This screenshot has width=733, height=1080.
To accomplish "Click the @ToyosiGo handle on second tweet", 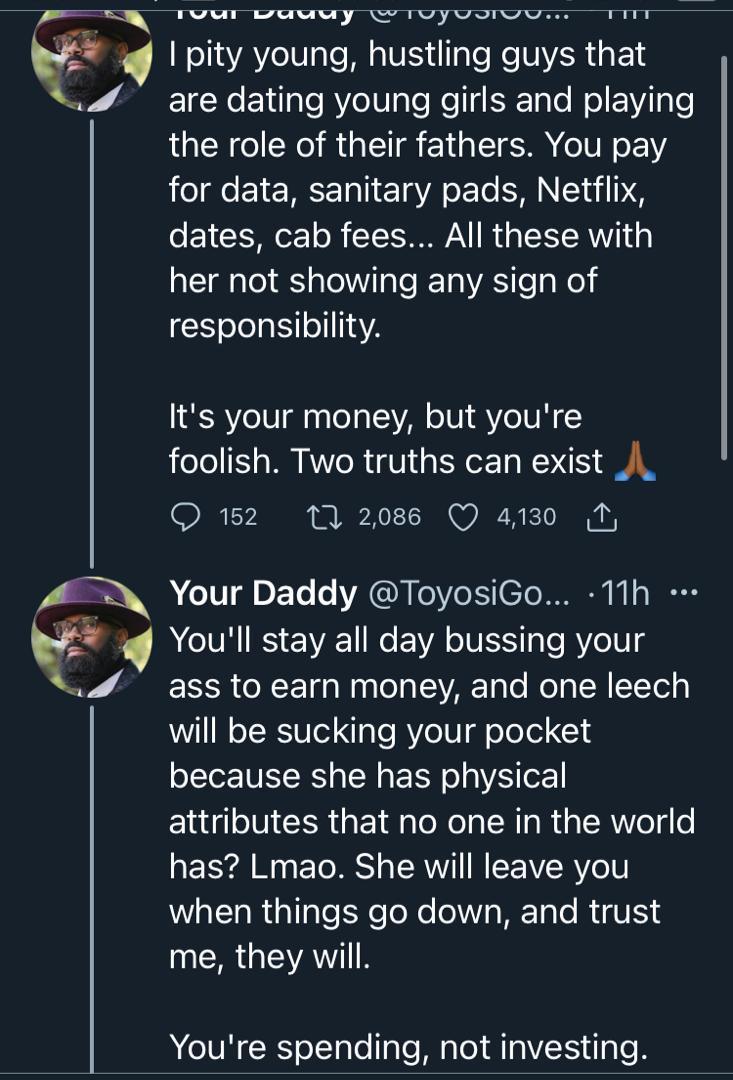I will tap(469, 594).
